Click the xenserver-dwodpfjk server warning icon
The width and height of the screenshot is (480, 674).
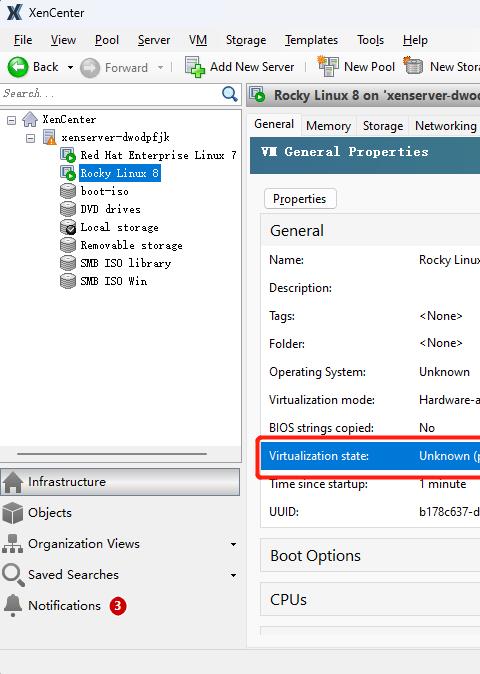(x=49, y=138)
